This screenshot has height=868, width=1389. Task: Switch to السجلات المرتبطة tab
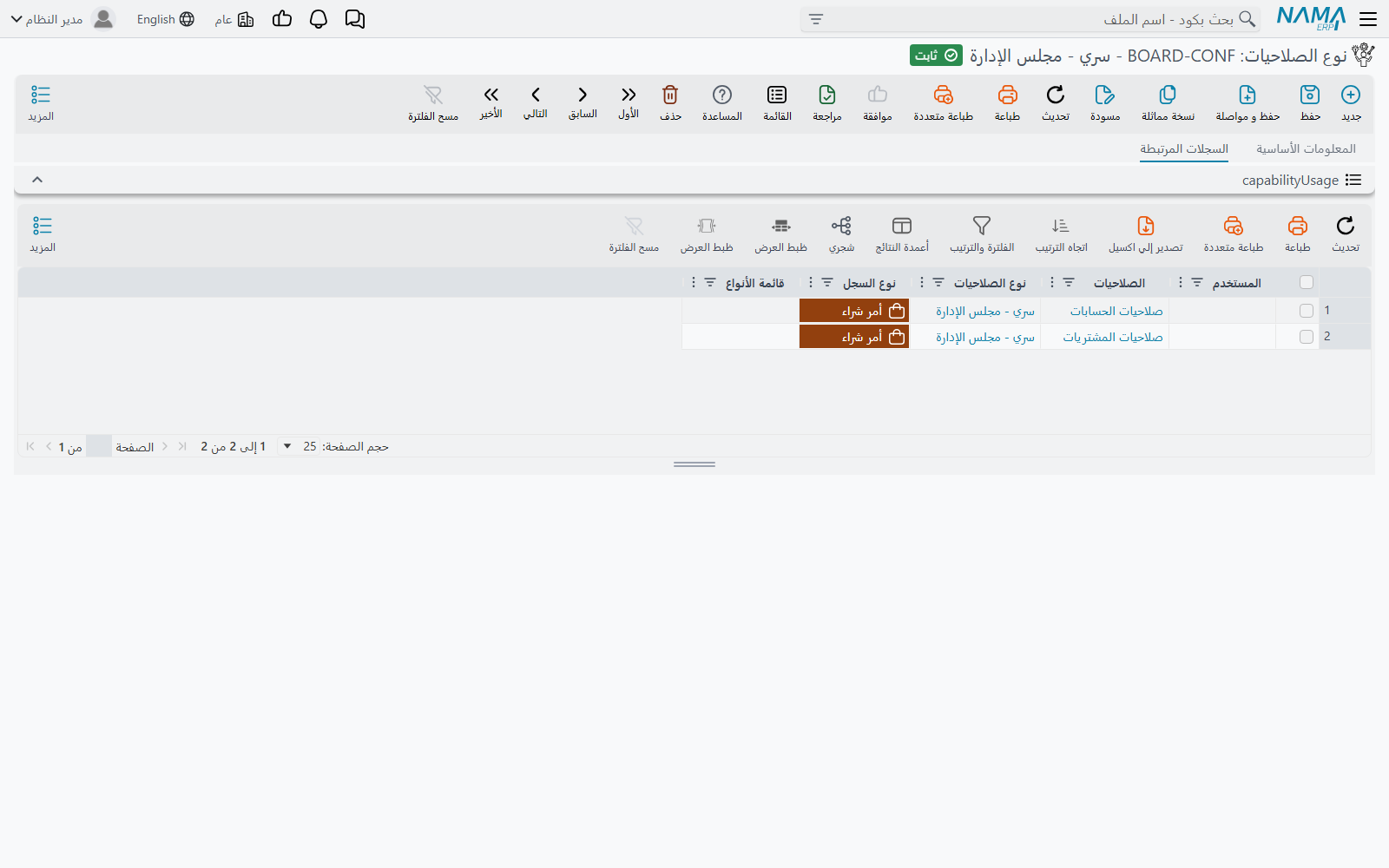coord(1184,148)
